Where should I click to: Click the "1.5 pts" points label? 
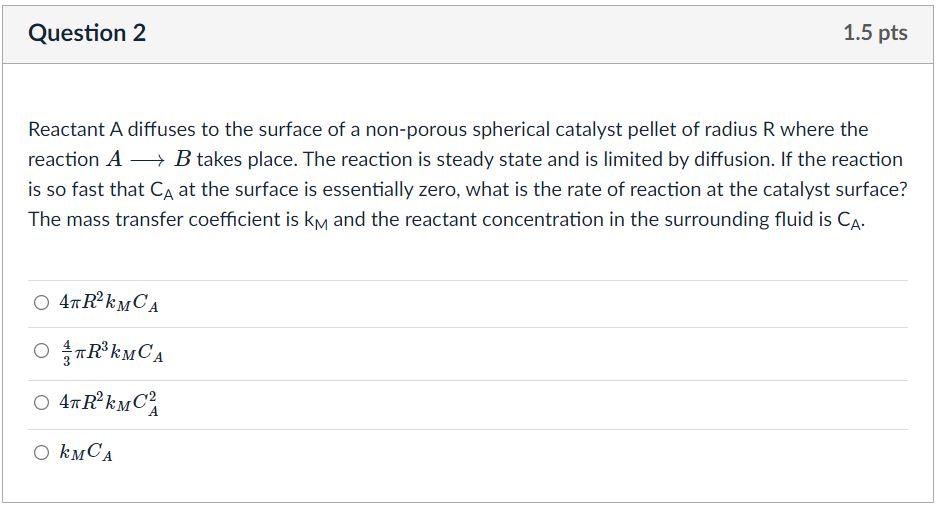(x=875, y=33)
